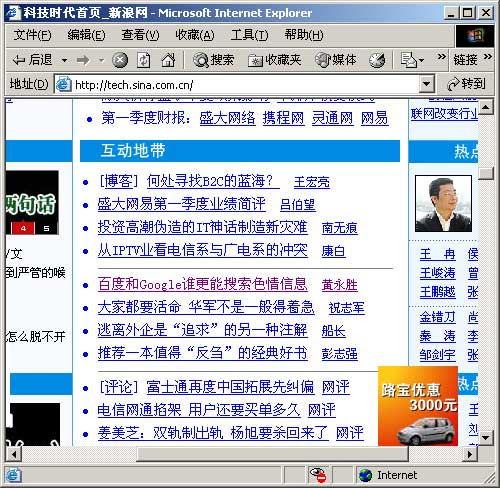Click the Windows logo throbber

475,36
